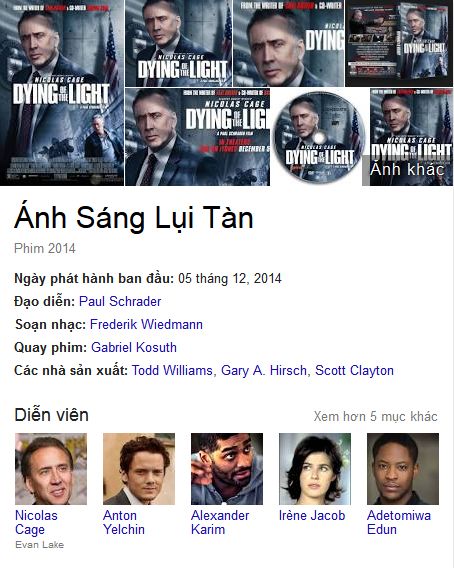Screen dimensions: 454x568
Task: Click Nicolas Cage's cast photo
Action: tap(51, 469)
